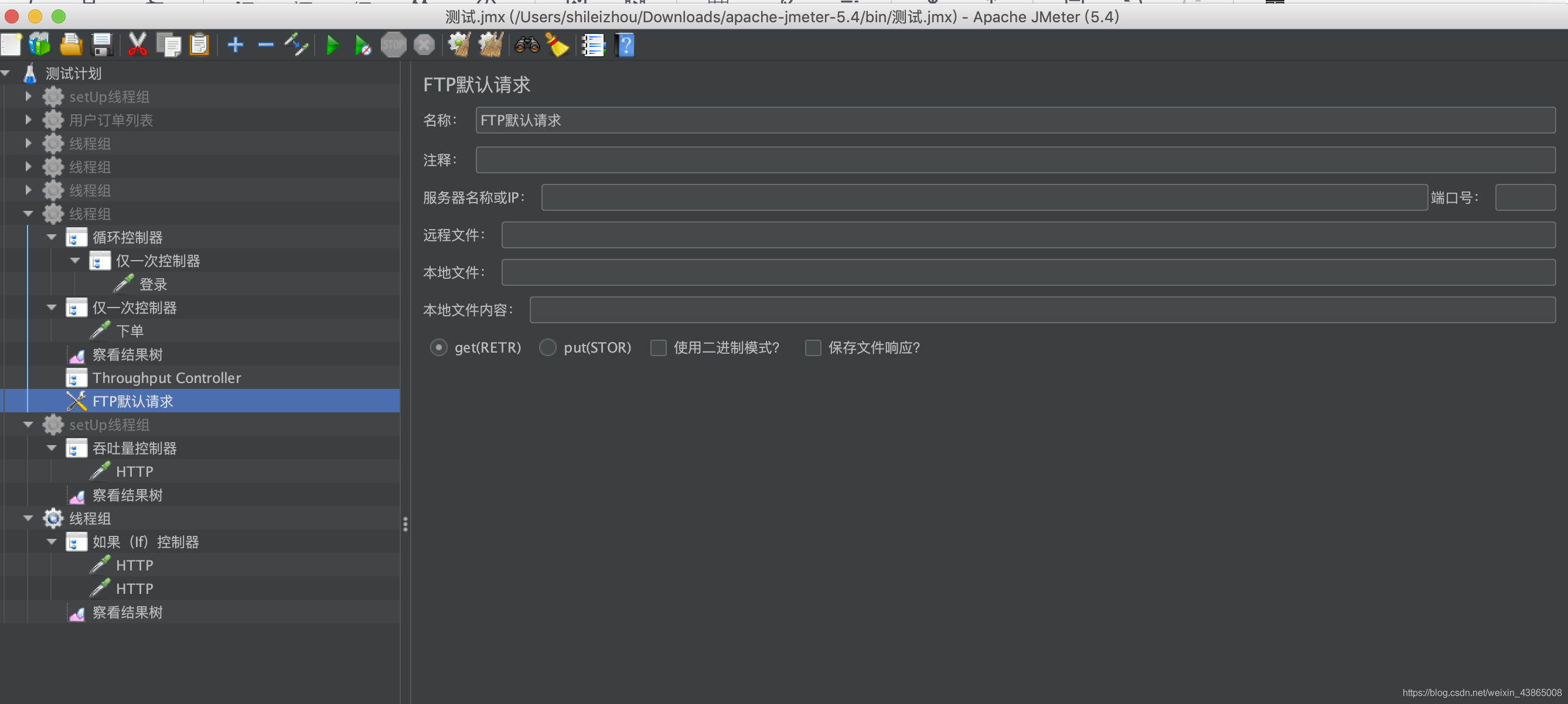Select the Throughput Controller item

pyautogui.click(x=166, y=378)
